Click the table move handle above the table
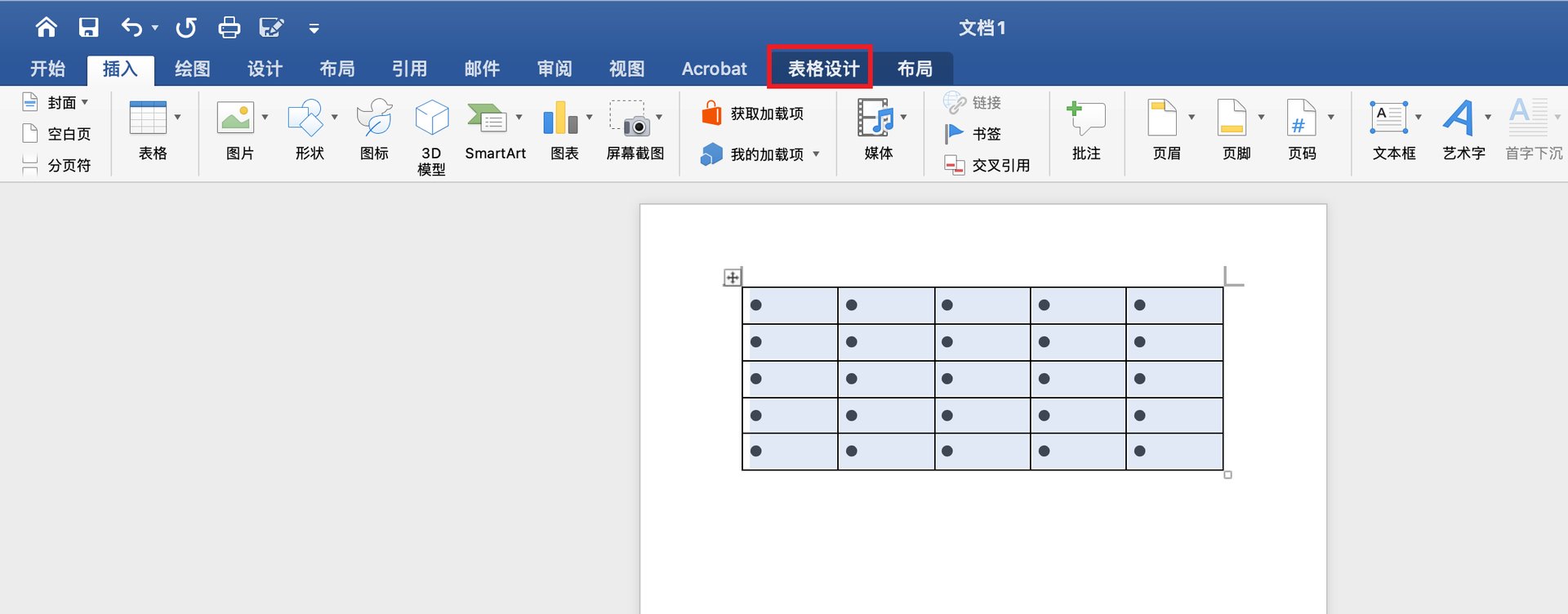Image resolution: width=1568 pixels, height=614 pixels. click(733, 278)
